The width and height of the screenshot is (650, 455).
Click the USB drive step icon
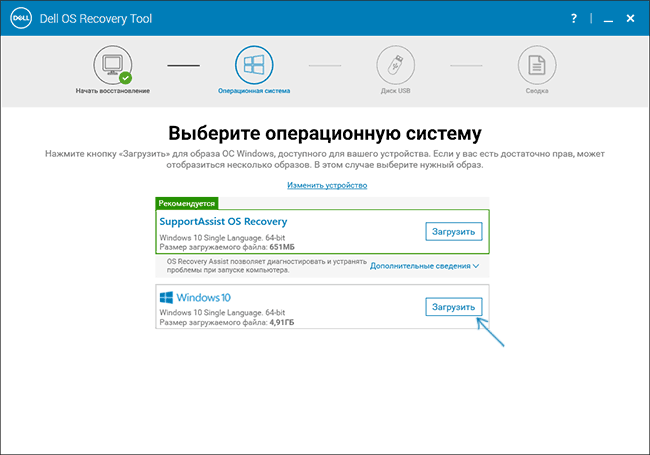[395, 65]
